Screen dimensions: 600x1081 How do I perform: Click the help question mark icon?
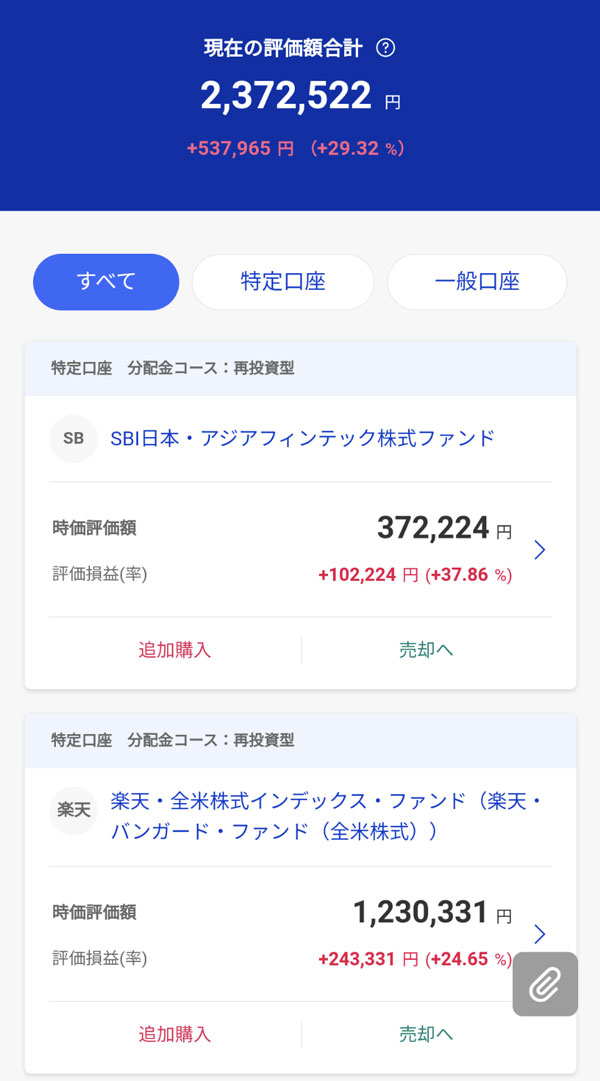coord(385,48)
